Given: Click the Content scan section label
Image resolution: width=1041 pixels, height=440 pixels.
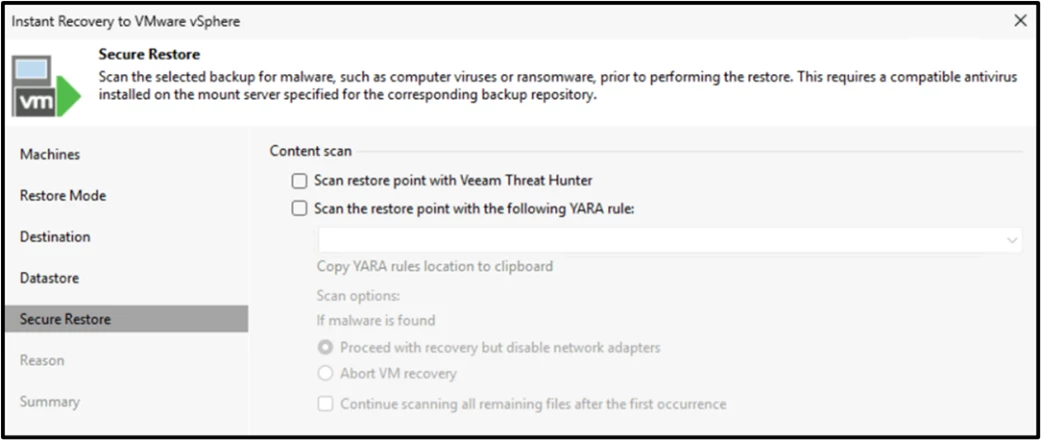Looking at the screenshot, I should (310, 151).
